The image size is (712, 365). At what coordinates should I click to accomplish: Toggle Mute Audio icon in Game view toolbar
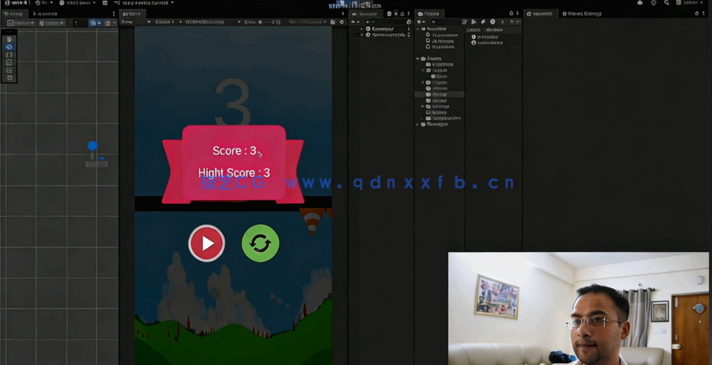point(333,22)
